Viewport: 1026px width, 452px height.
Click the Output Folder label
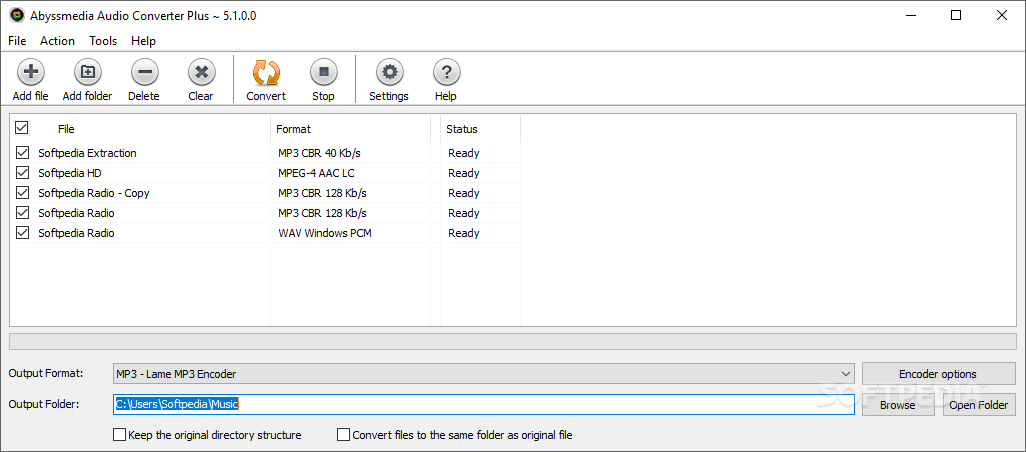(x=44, y=404)
